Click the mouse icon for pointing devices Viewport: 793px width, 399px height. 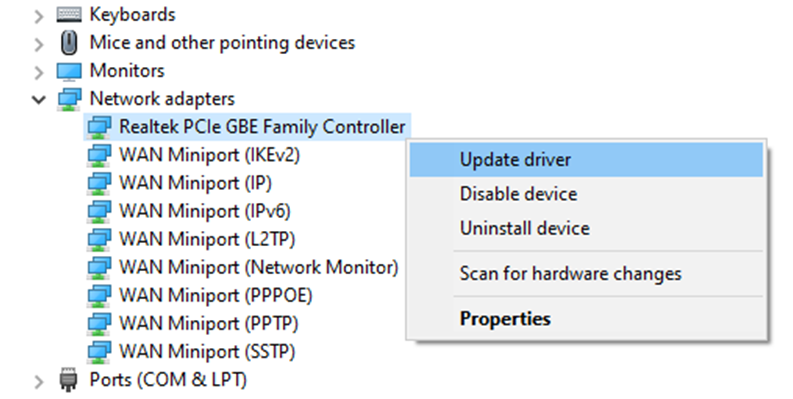click(x=69, y=42)
